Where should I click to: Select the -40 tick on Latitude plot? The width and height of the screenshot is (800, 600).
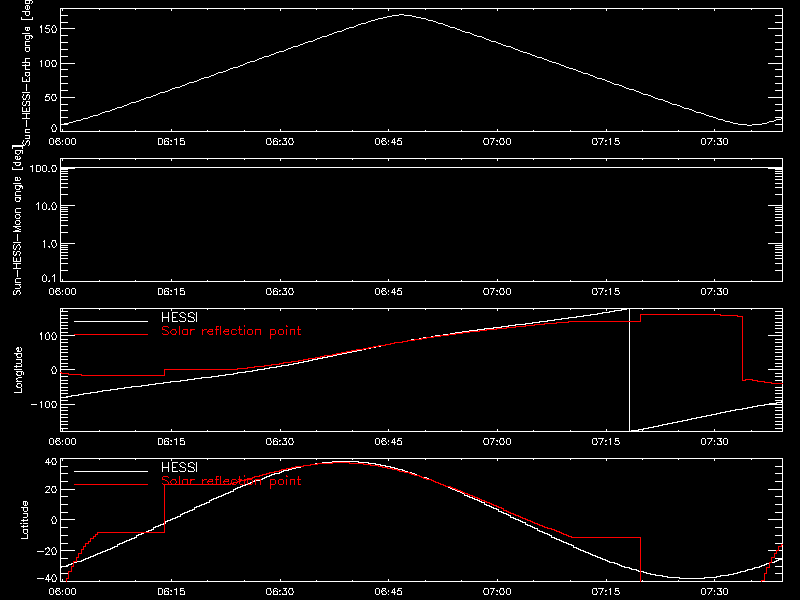point(47,579)
